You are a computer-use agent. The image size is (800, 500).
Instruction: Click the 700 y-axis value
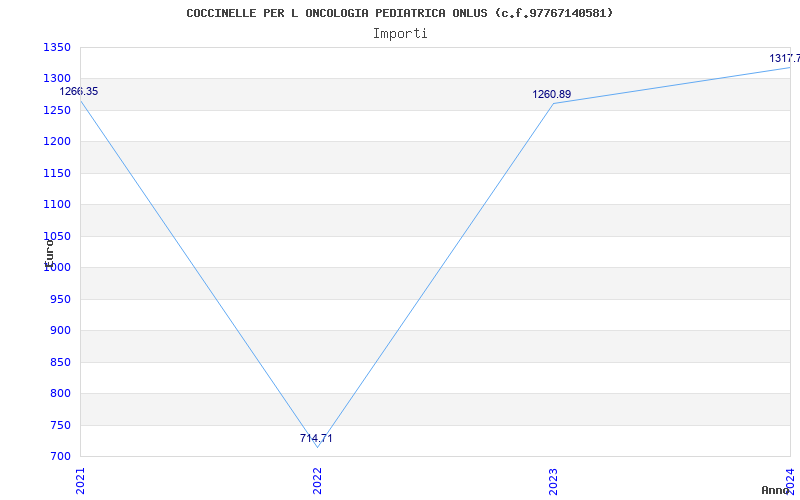point(60,456)
